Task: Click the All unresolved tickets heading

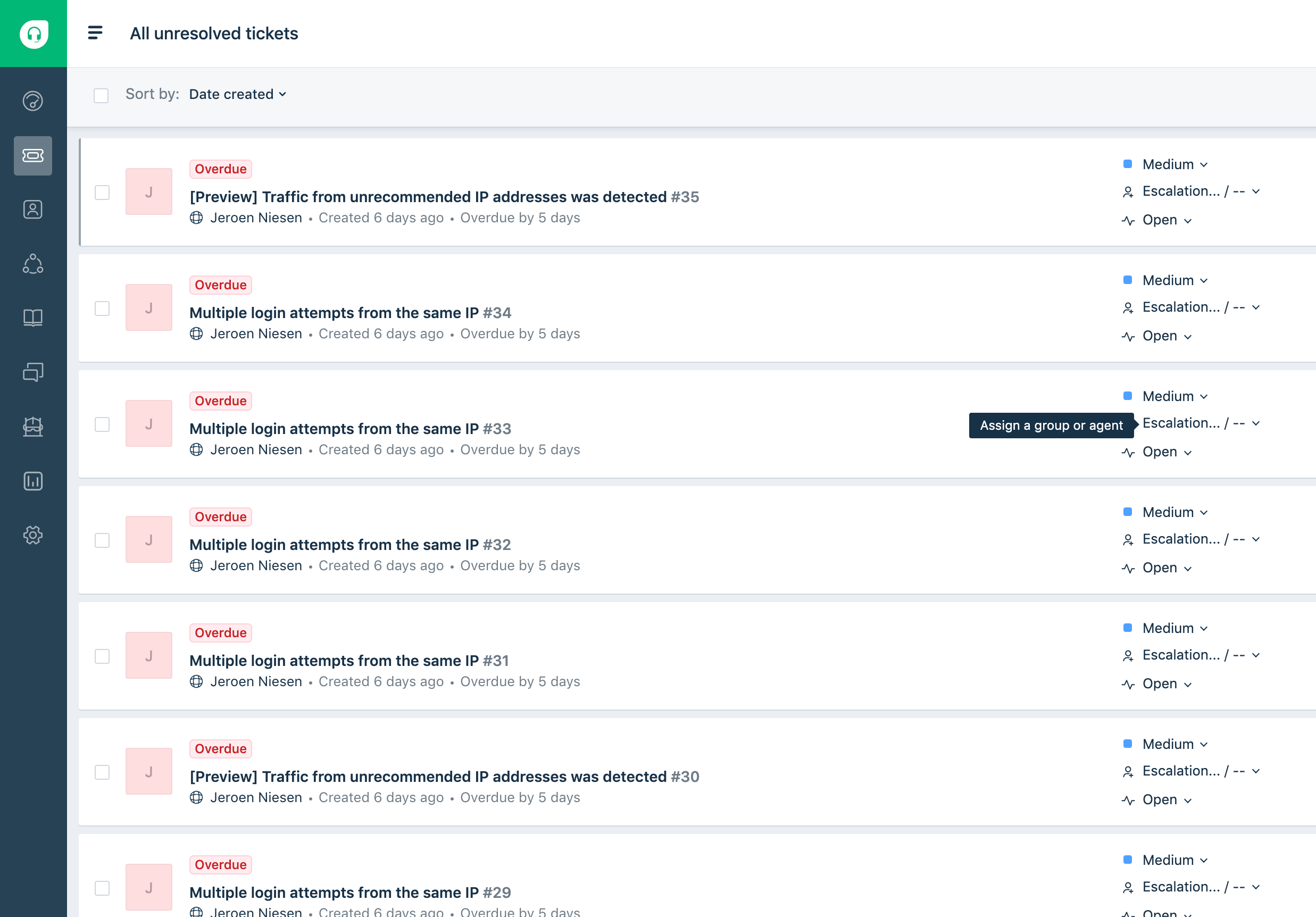Action: [x=214, y=33]
